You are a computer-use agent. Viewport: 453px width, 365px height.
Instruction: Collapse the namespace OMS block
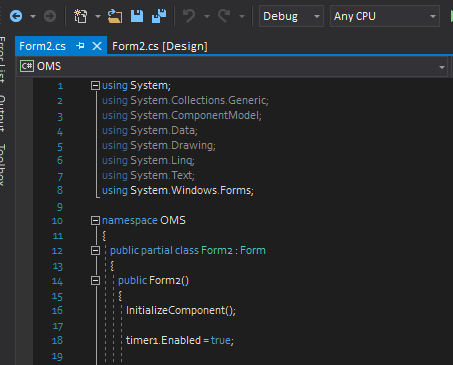95,220
